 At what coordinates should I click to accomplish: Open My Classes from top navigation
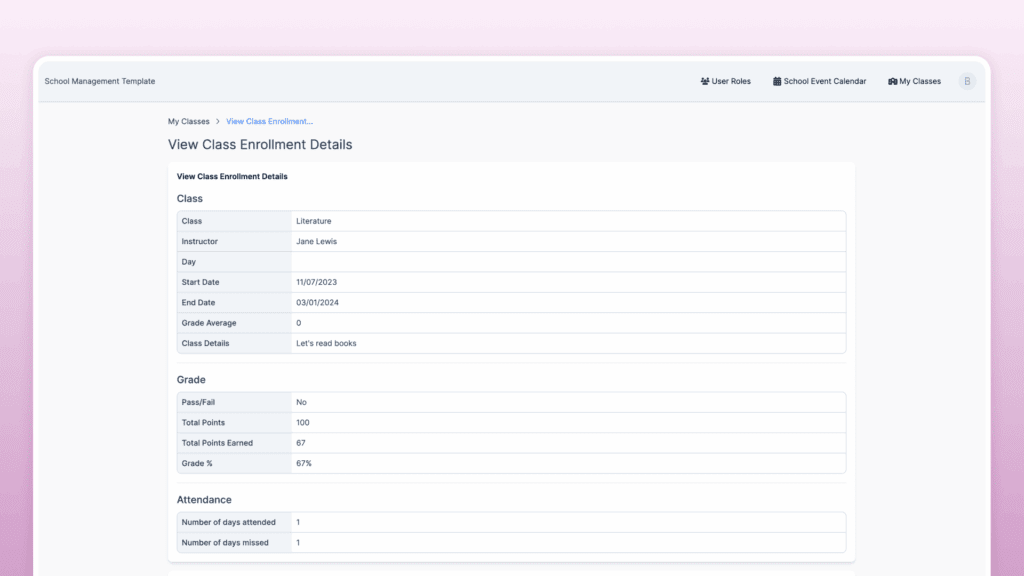click(x=919, y=81)
